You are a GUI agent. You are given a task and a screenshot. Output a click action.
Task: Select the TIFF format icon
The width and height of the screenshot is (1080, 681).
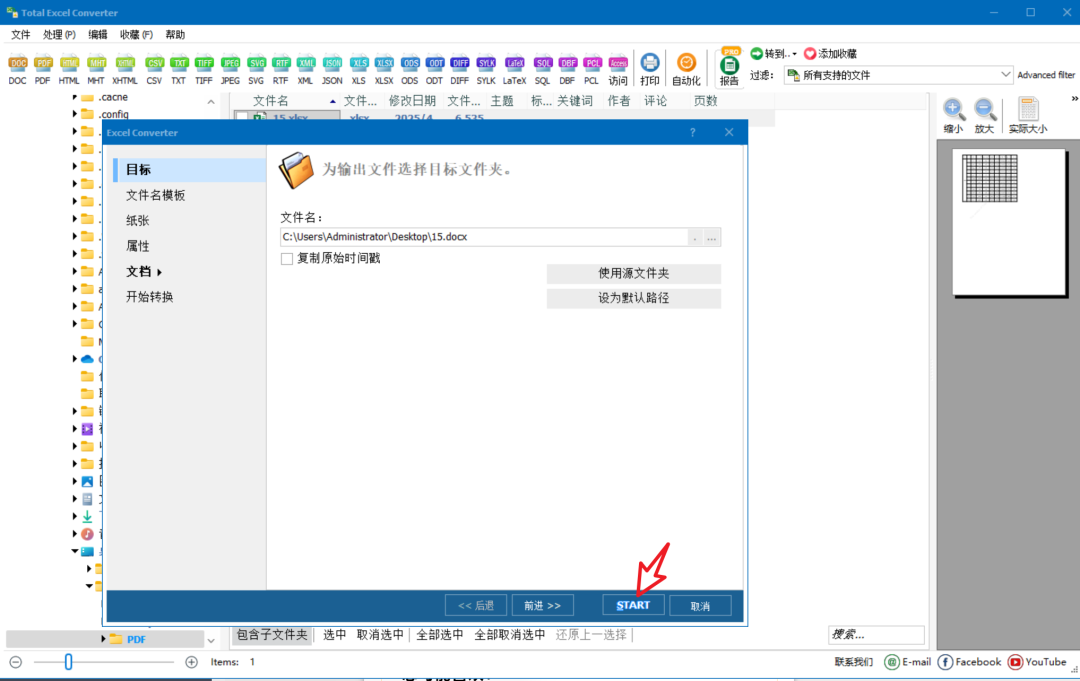coord(204,70)
